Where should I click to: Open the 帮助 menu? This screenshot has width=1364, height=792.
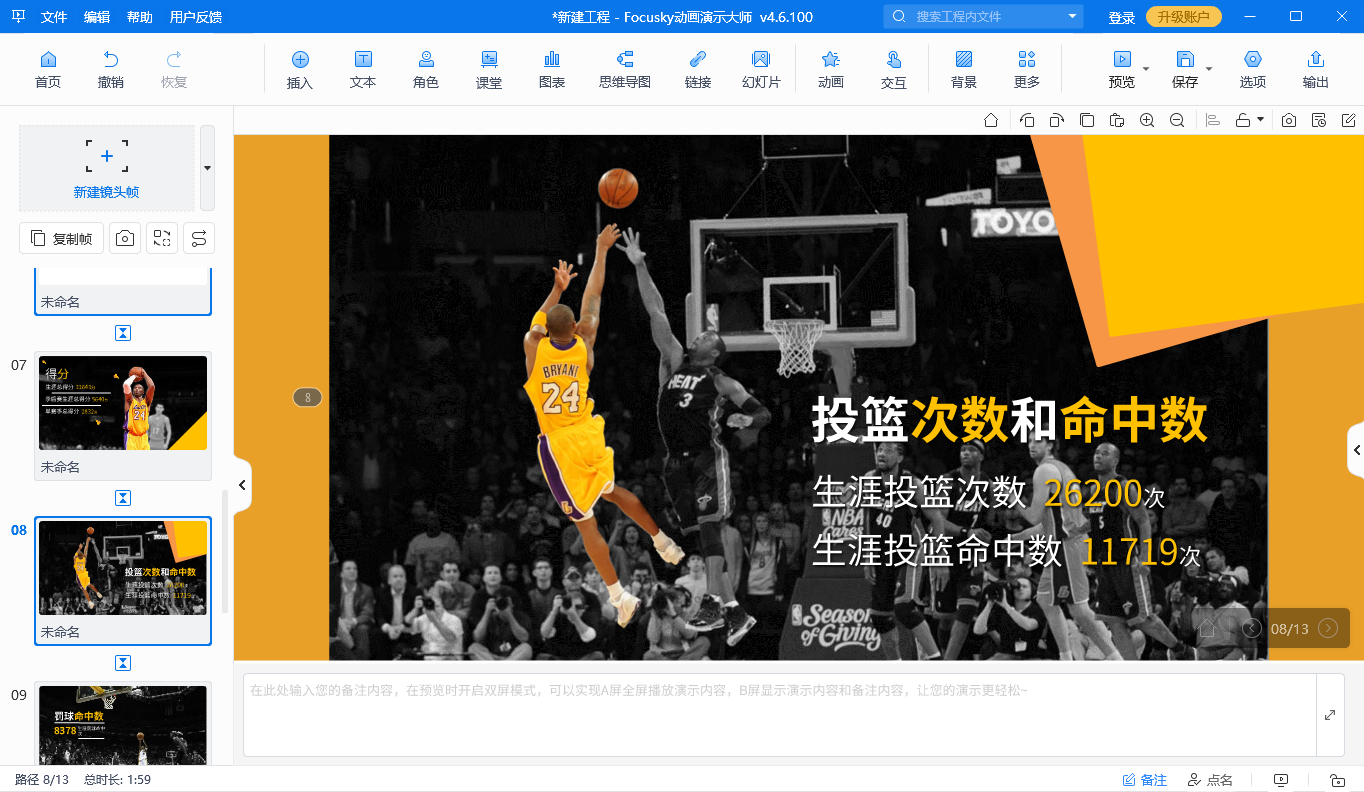click(140, 17)
